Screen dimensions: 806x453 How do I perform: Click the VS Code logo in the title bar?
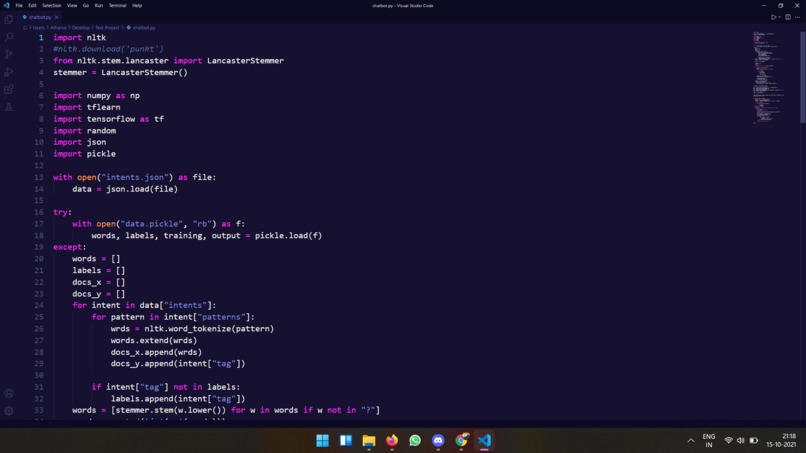tap(7, 6)
